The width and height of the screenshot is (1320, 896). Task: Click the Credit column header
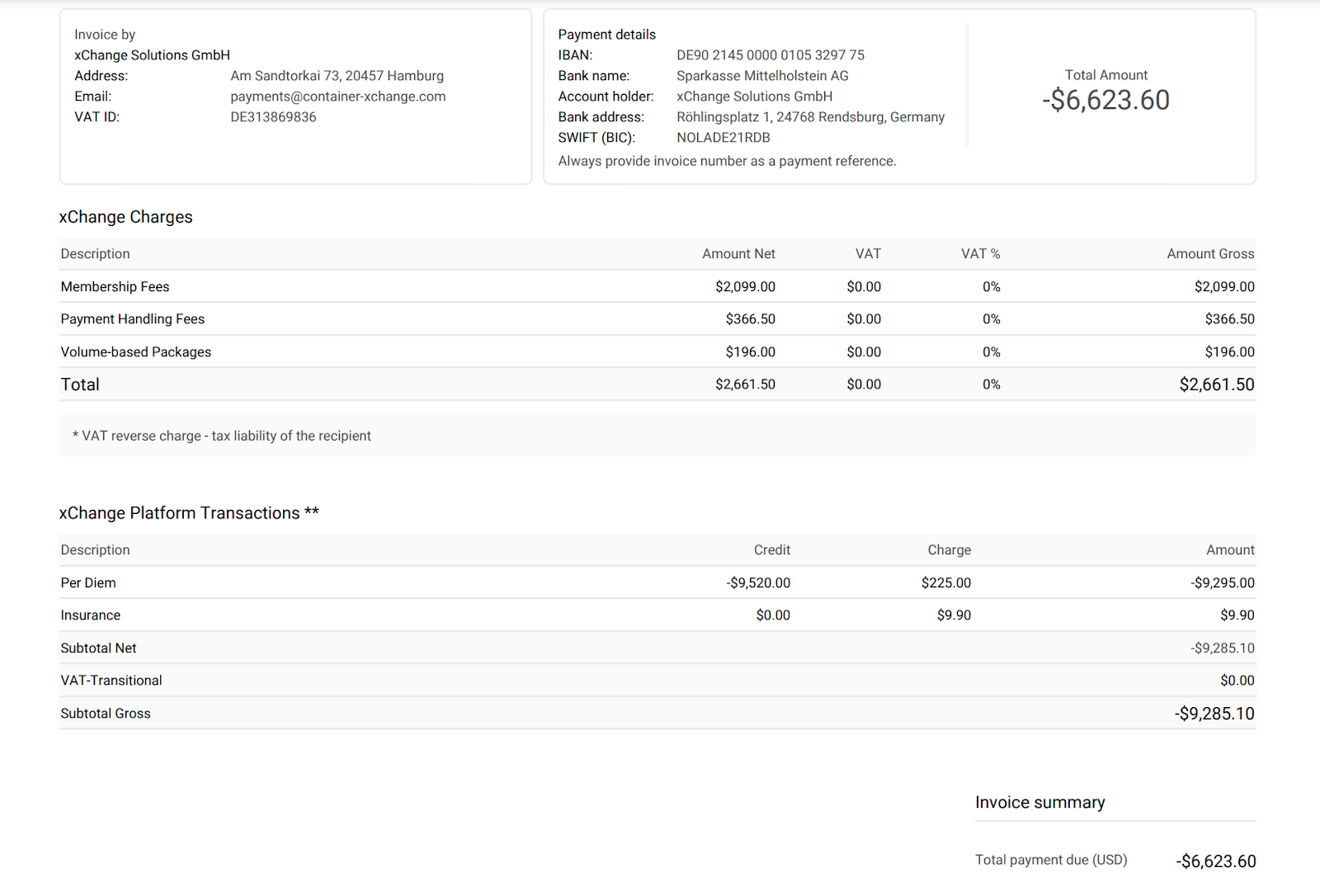(772, 550)
